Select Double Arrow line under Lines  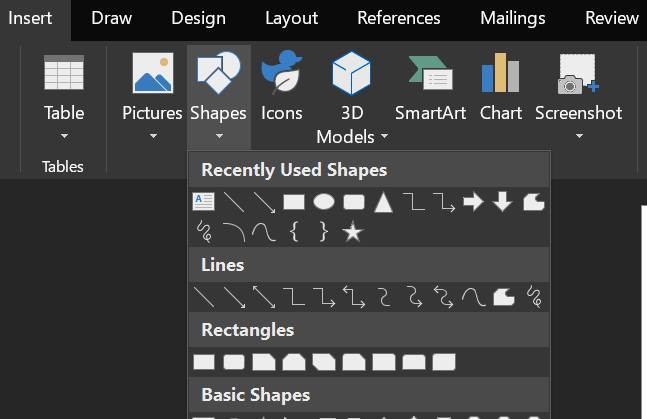coord(264,297)
